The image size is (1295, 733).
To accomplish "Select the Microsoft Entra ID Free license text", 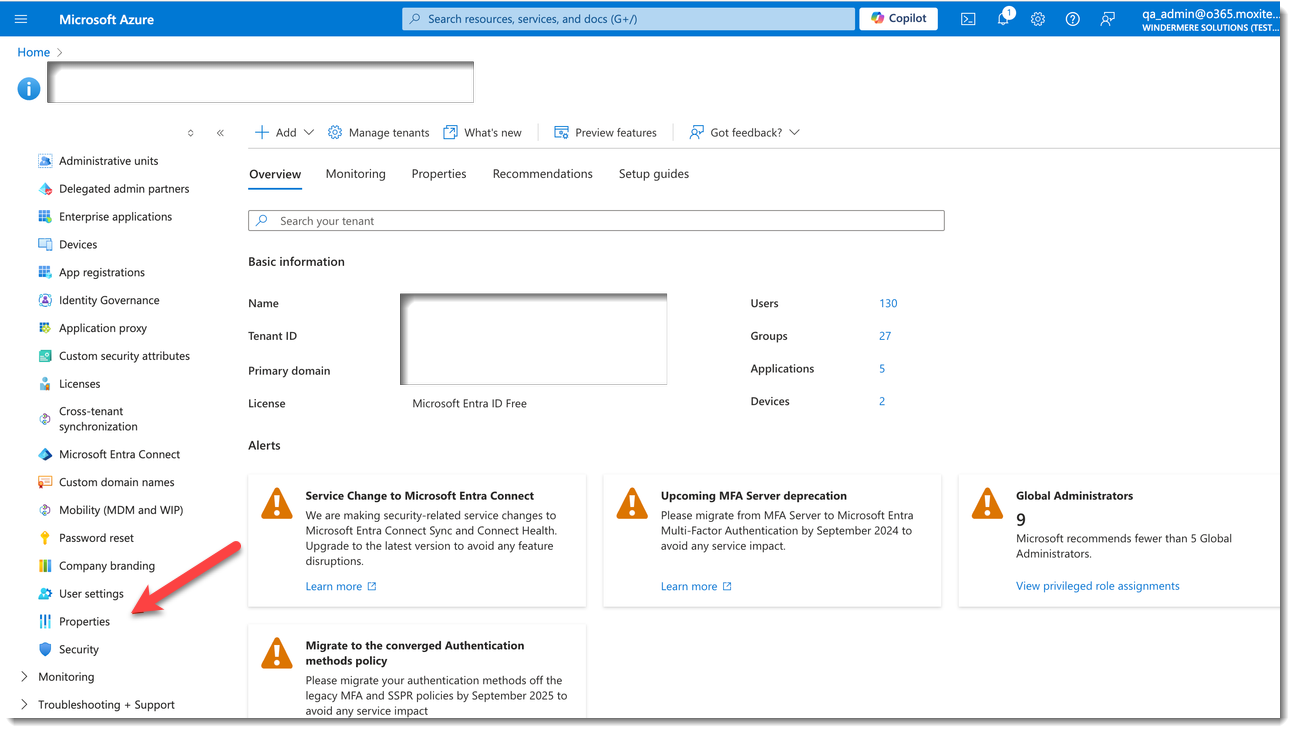I will coord(470,404).
